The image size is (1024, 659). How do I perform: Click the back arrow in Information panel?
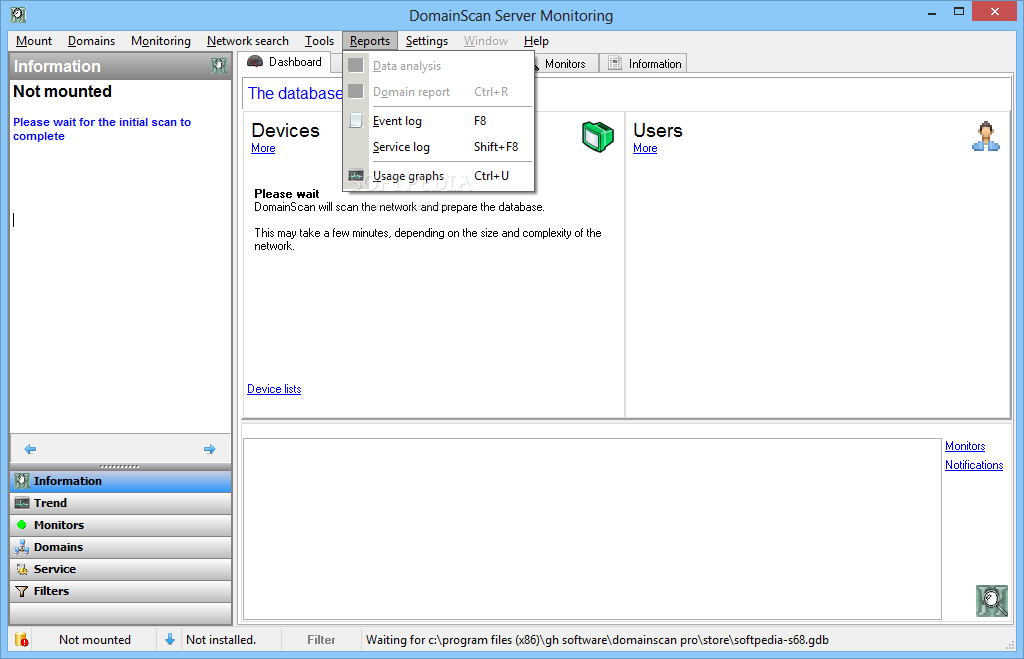pyautogui.click(x=30, y=449)
